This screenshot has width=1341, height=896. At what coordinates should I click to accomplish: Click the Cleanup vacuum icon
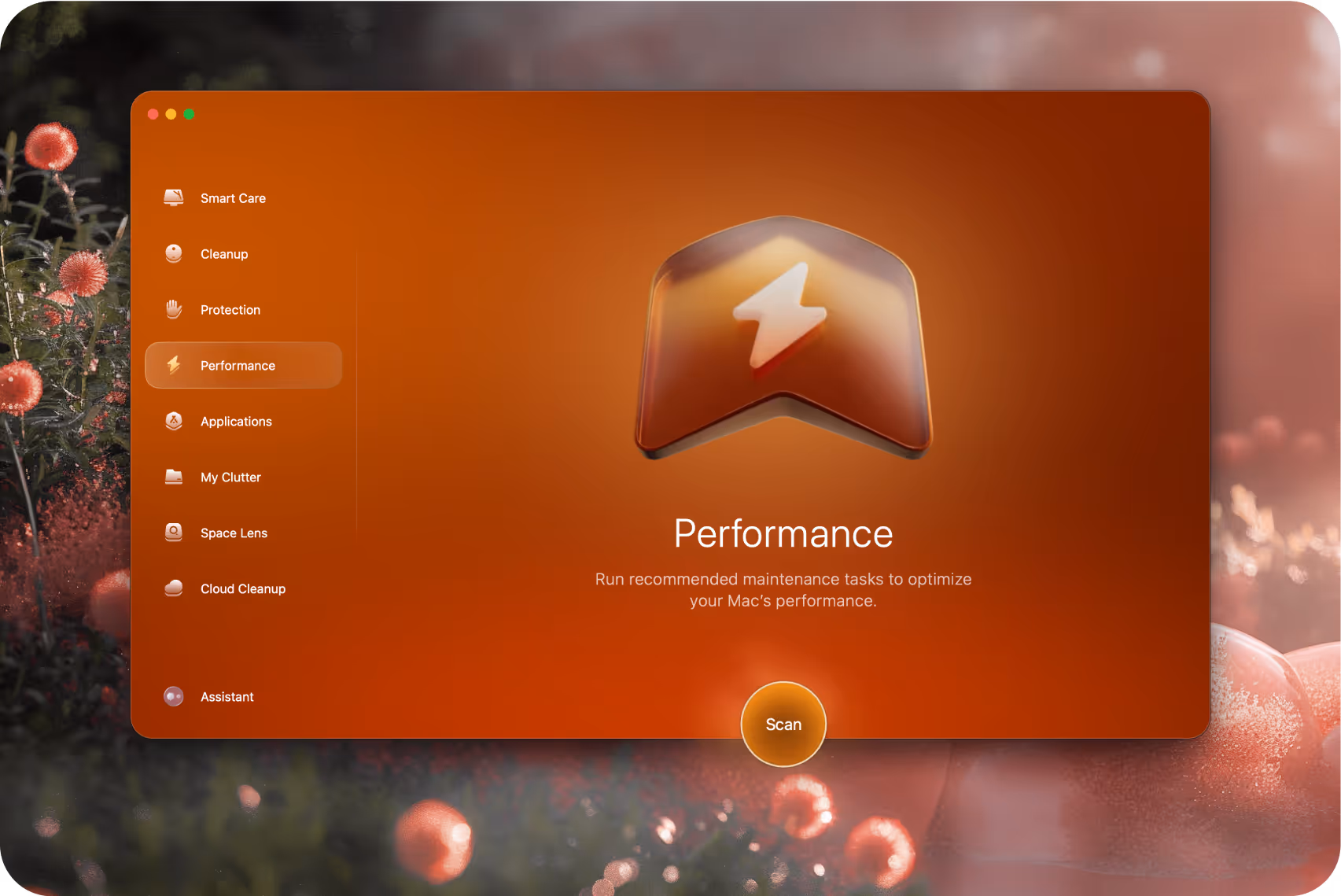174,253
